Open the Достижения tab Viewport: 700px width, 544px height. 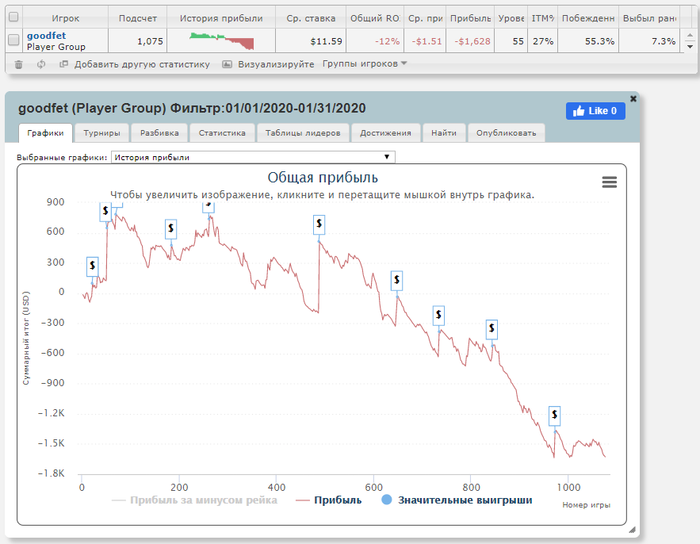point(386,133)
